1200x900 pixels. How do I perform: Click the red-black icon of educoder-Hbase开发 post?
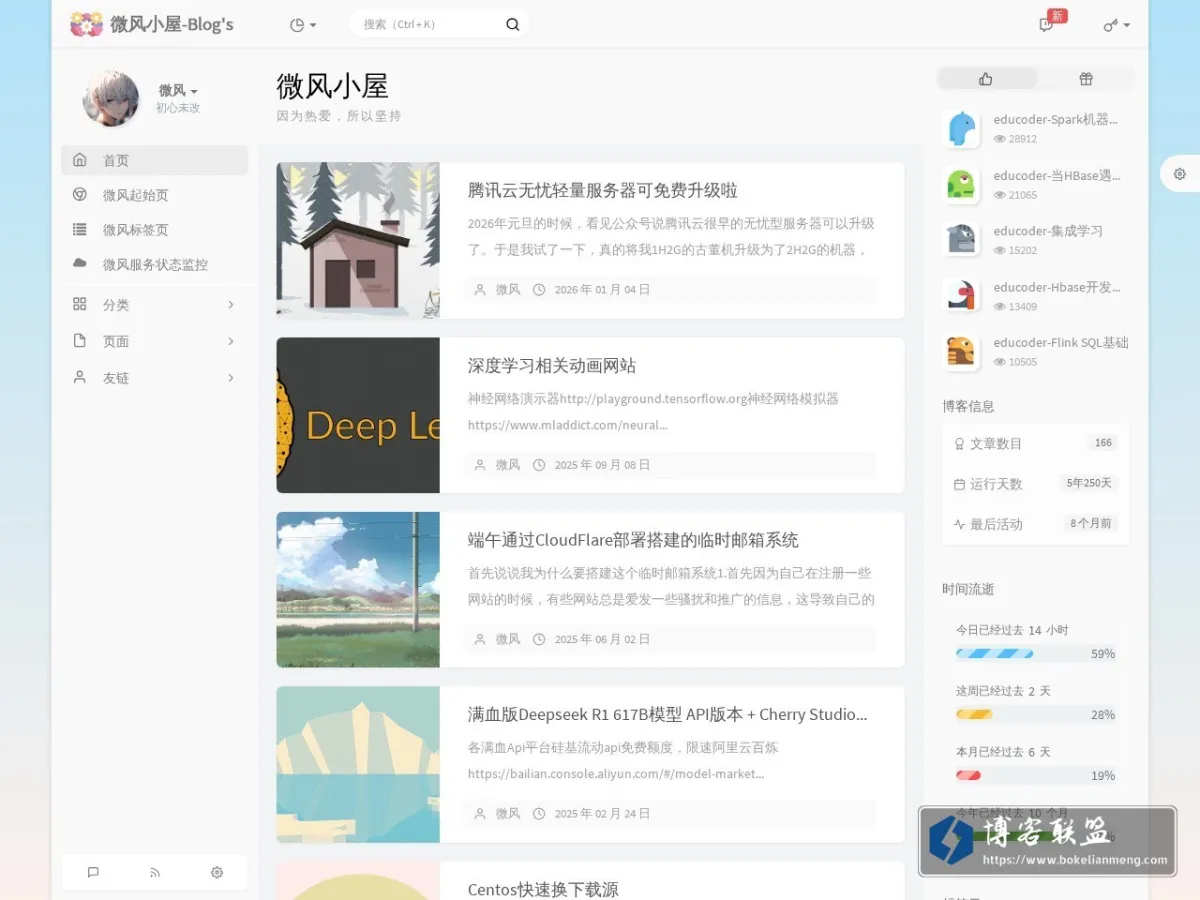(961, 295)
